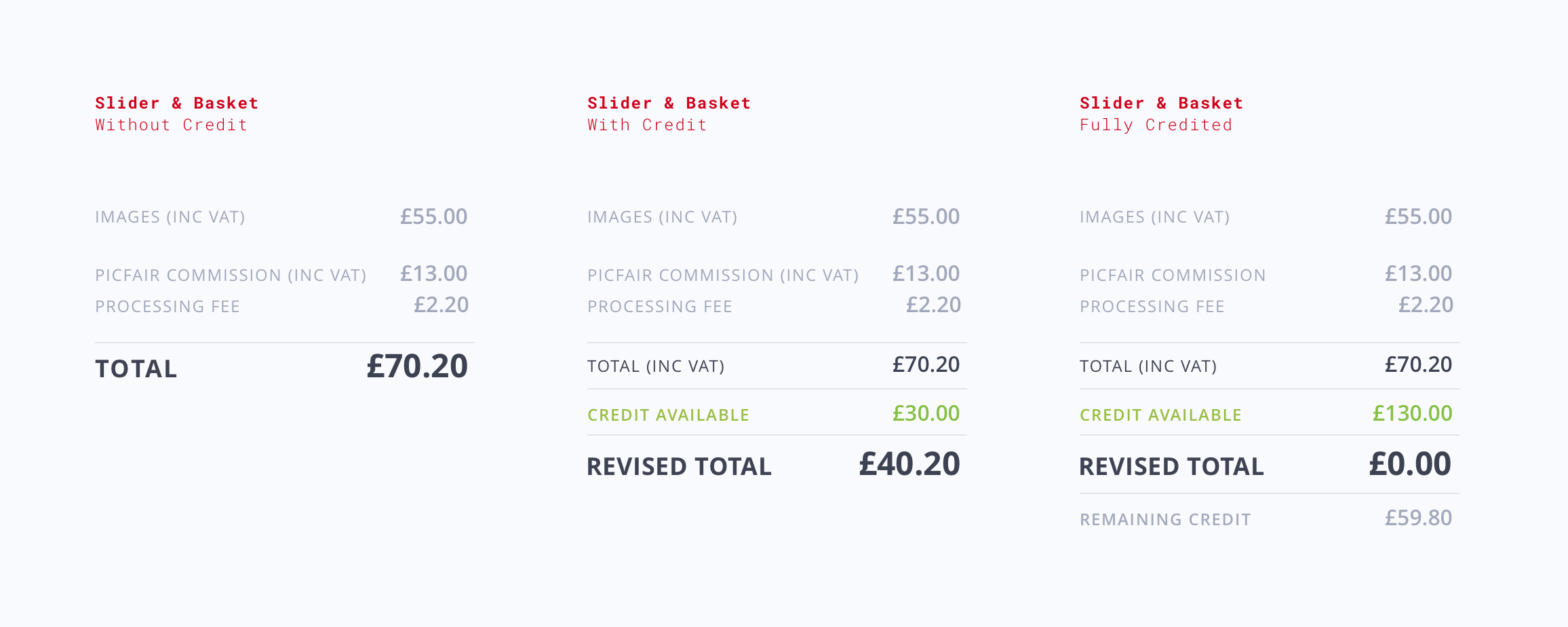Click the bold 'TOTAL' label without VAT text
Screen dimensions: 1568x627
coord(136,369)
